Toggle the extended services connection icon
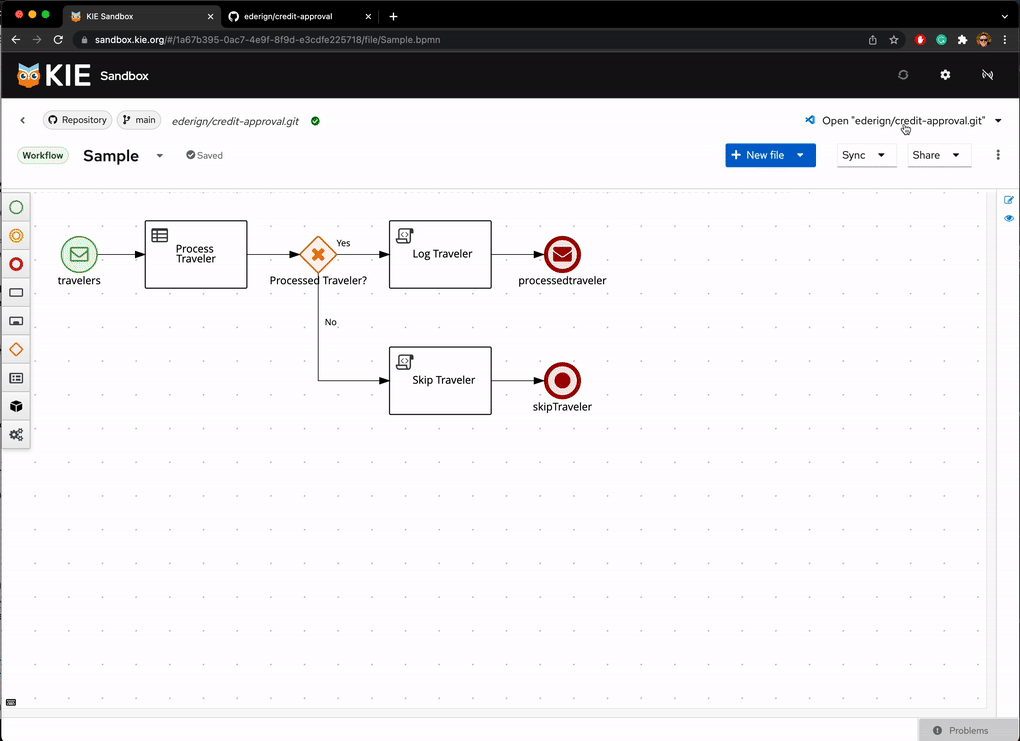This screenshot has height=741, width=1020. pyautogui.click(x=987, y=75)
